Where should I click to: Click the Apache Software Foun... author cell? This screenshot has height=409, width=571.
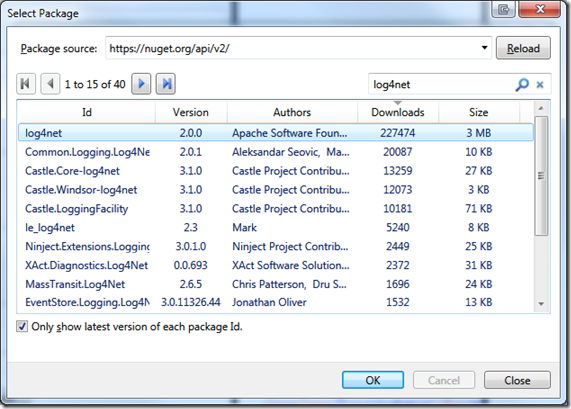[290, 133]
